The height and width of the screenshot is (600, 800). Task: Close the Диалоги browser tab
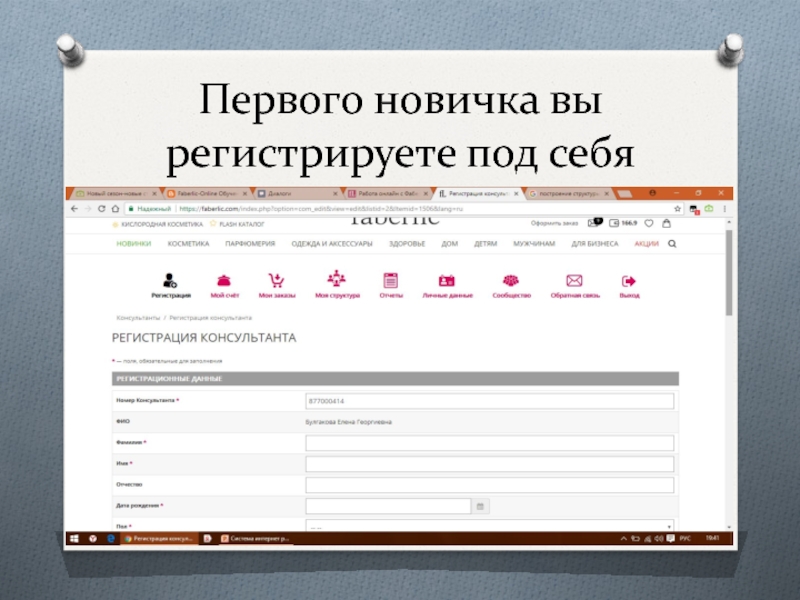tap(335, 194)
